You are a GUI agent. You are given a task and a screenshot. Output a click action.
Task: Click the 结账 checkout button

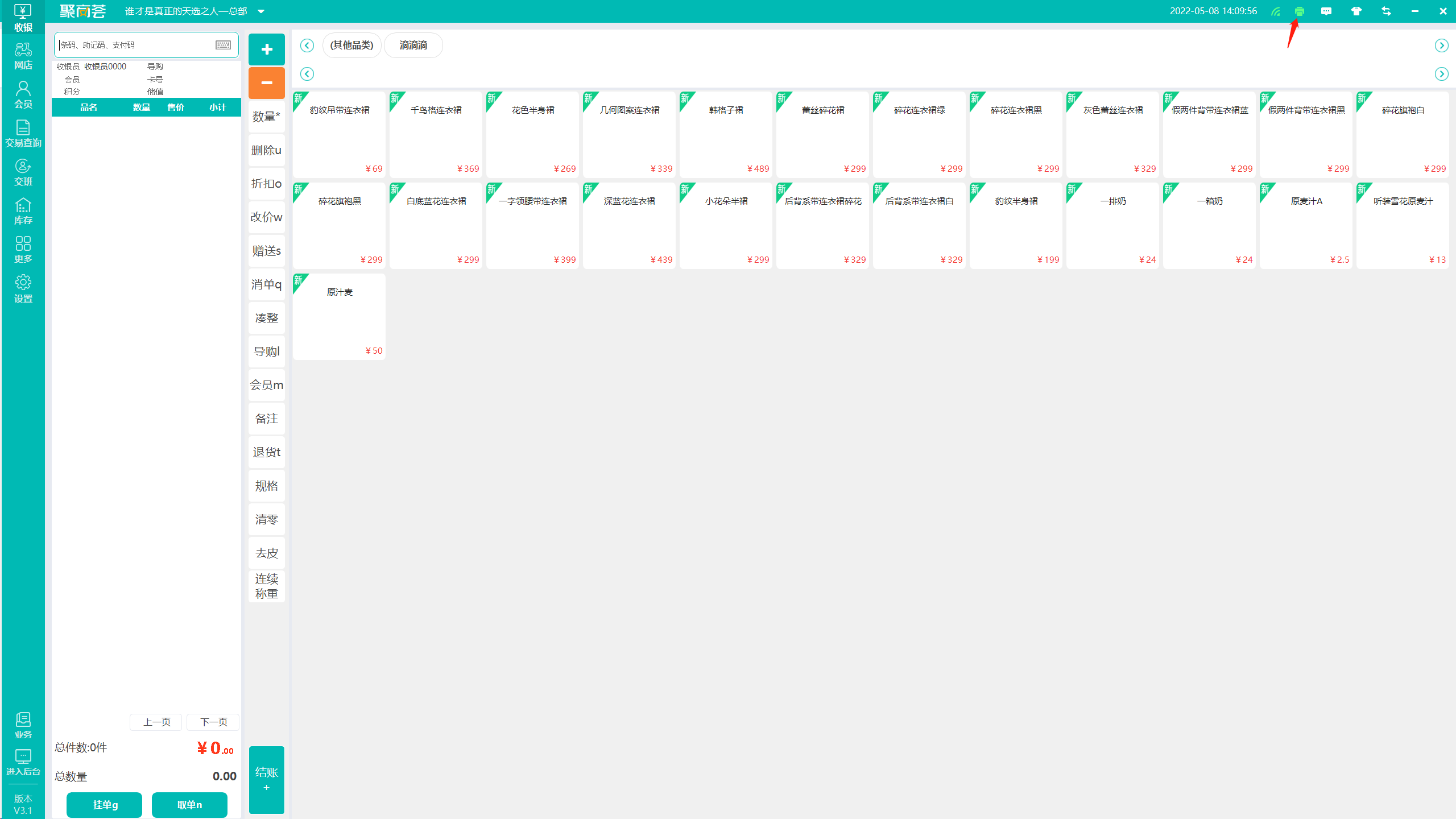coord(266,779)
